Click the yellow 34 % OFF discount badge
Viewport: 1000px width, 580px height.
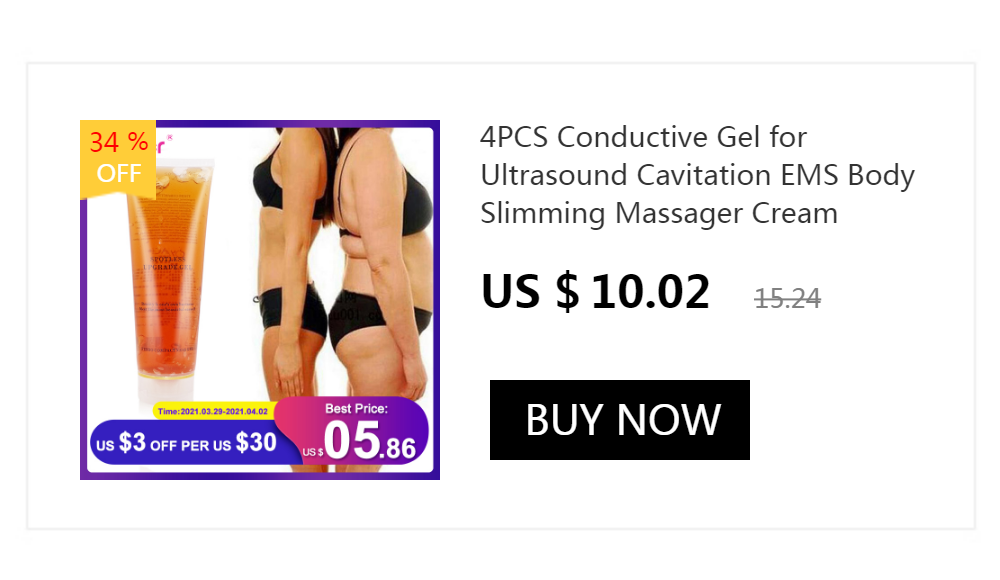(x=118, y=159)
